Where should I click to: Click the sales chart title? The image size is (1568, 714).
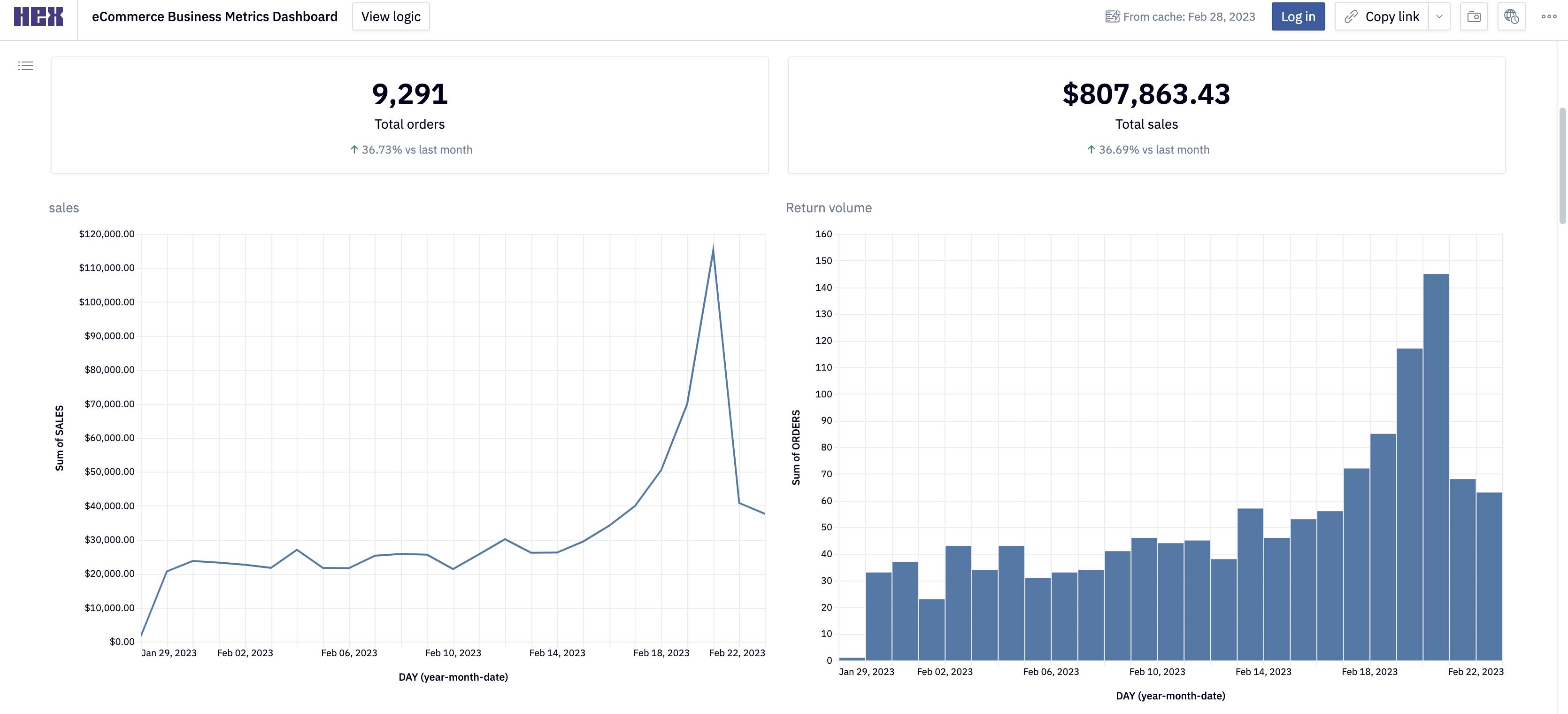point(64,208)
